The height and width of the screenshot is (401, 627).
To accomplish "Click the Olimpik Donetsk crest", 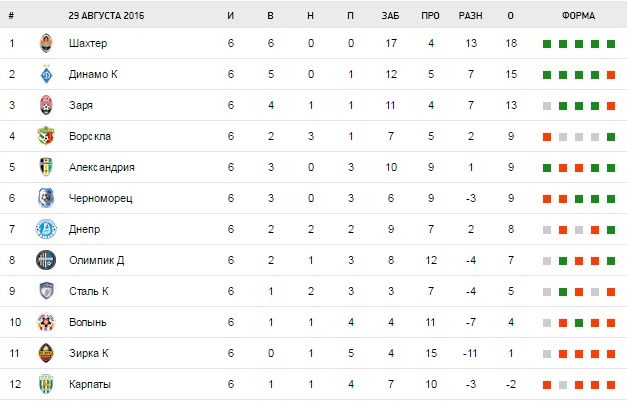I will pyautogui.click(x=45, y=260).
